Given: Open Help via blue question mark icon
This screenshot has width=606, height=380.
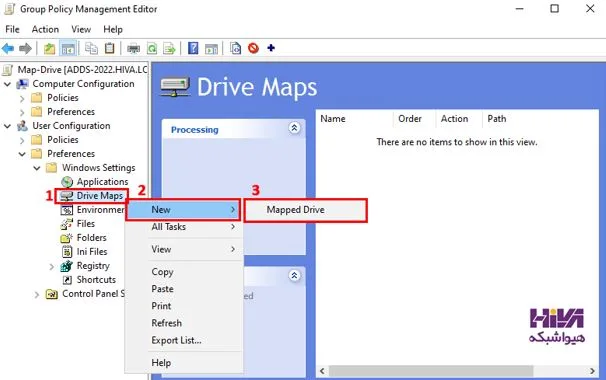Looking at the screenshot, I should coord(193,48).
